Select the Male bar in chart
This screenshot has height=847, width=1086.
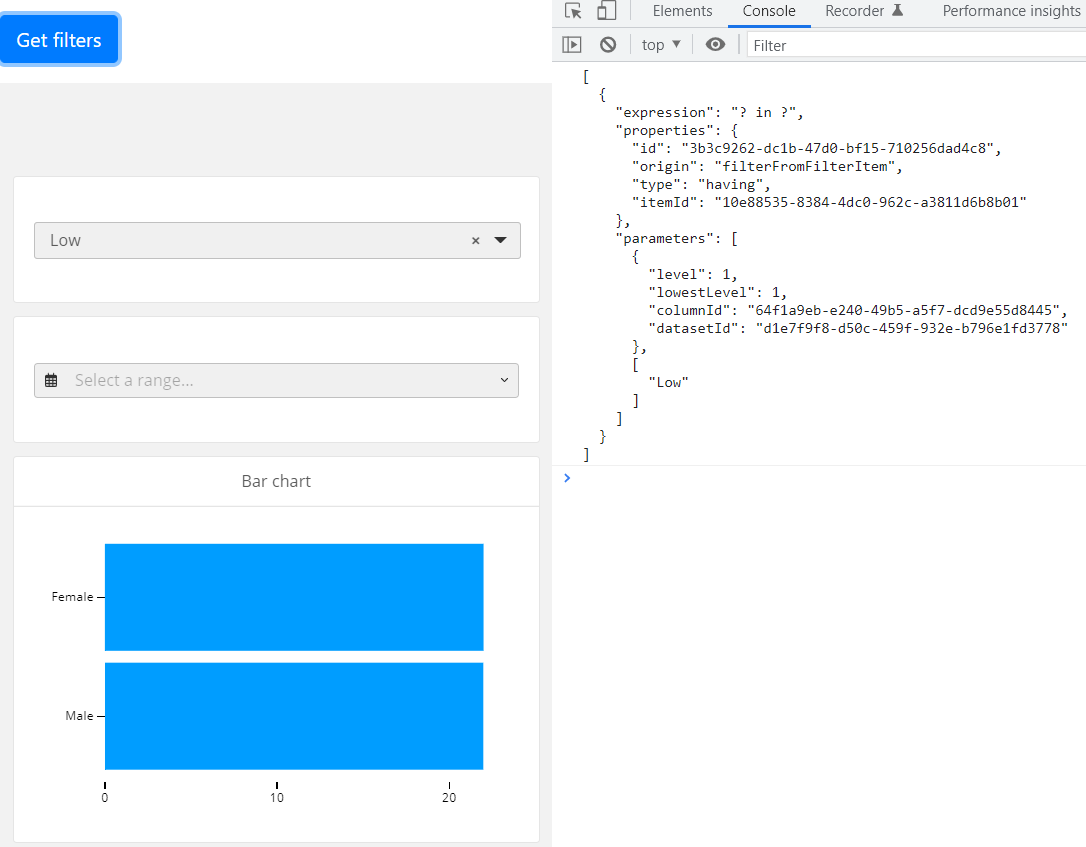(294, 716)
